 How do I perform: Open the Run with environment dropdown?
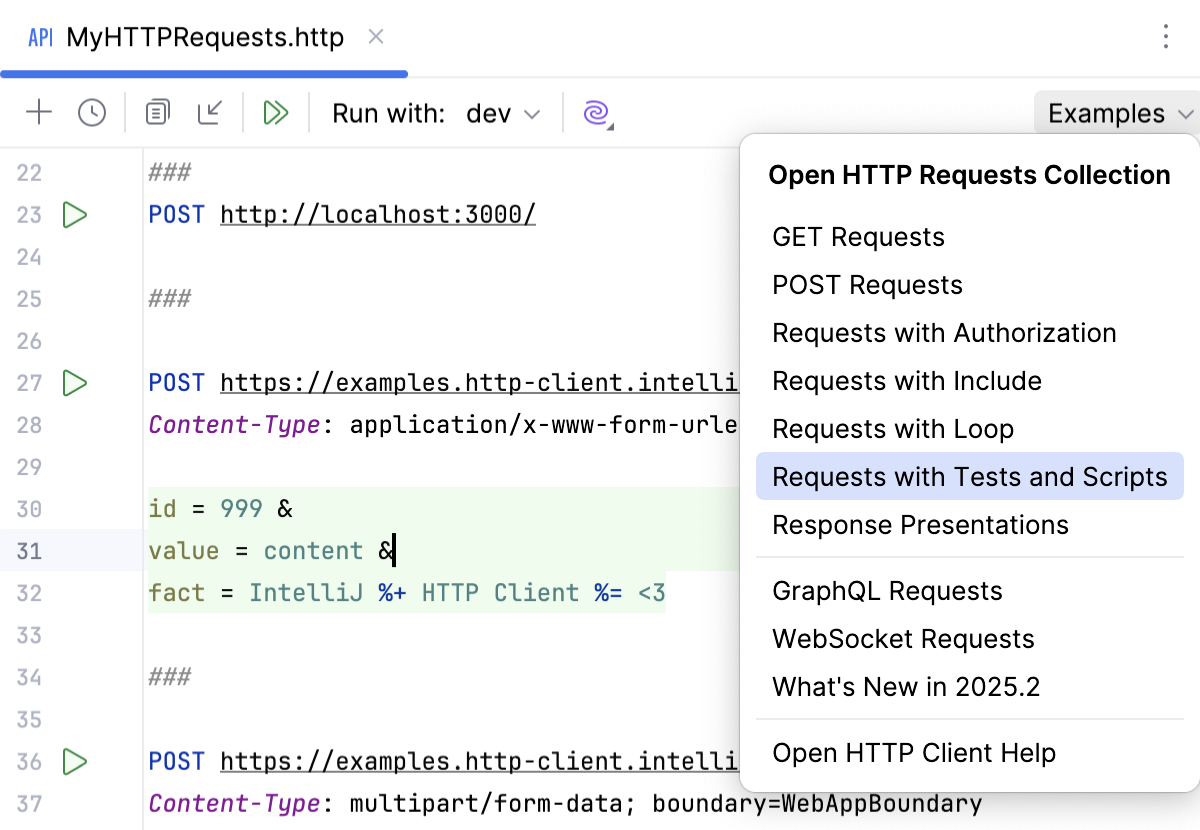(503, 113)
